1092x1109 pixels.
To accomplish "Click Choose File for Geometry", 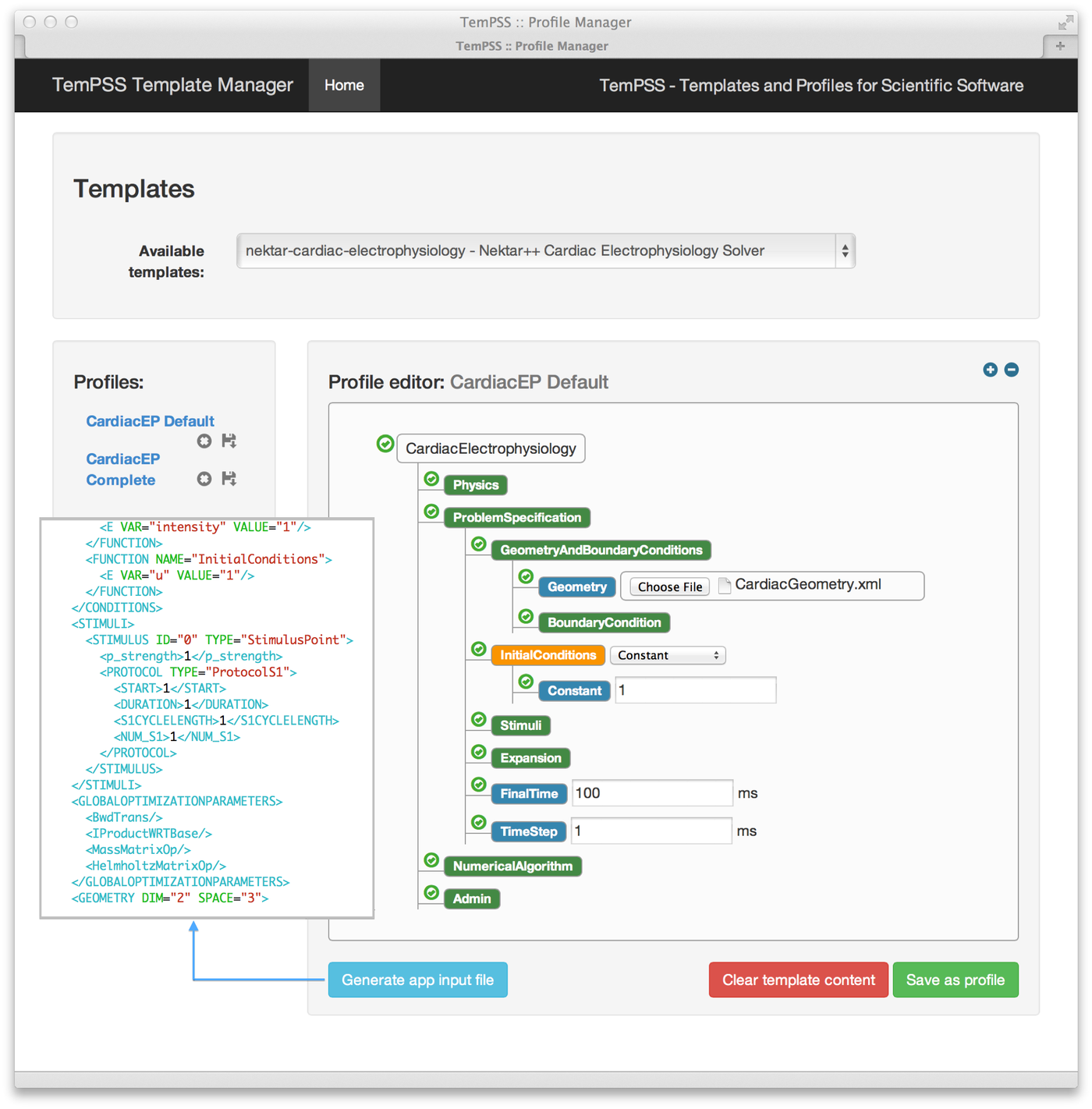I will [670, 586].
